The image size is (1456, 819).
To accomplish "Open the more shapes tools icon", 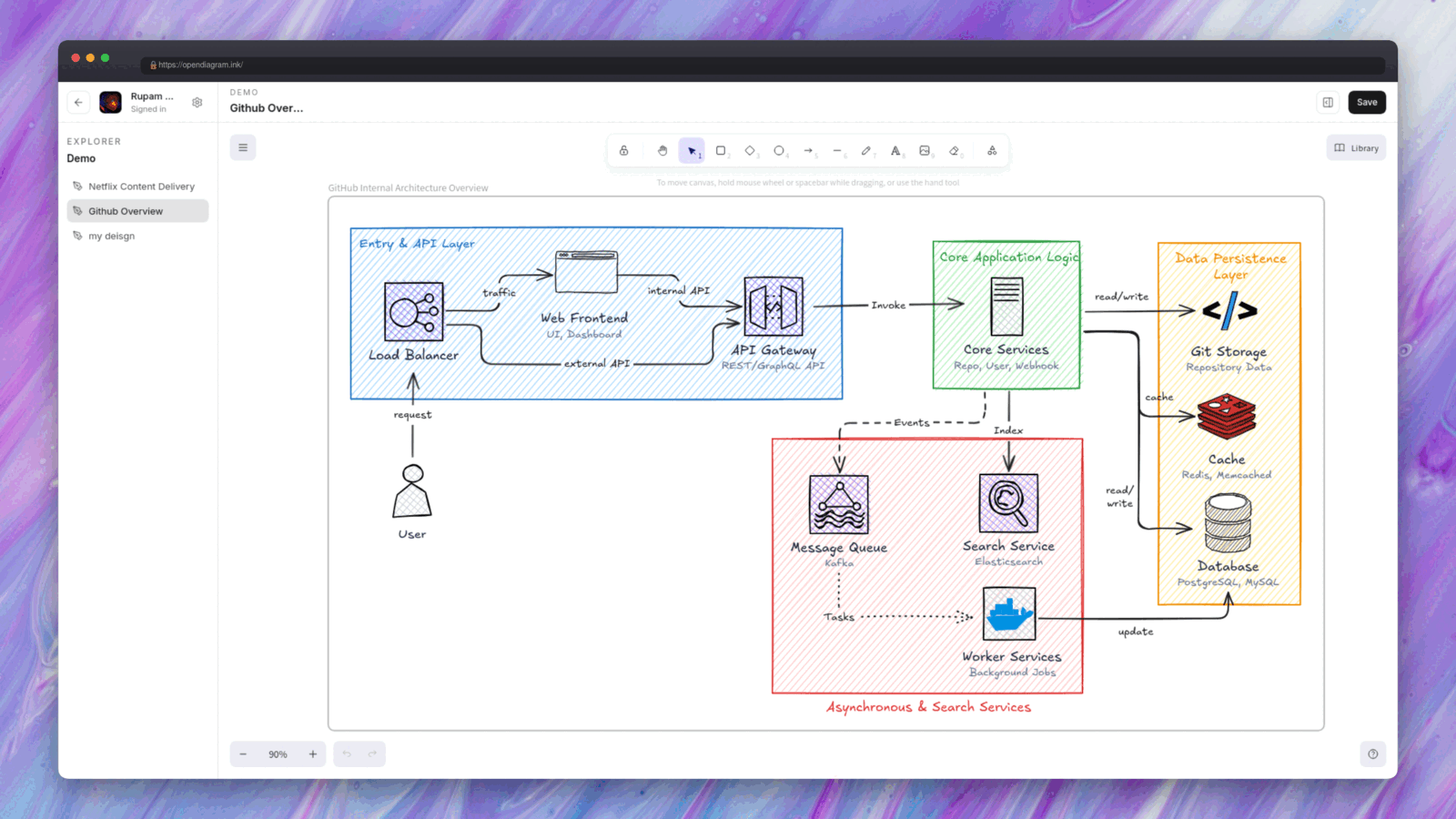I will 992,151.
